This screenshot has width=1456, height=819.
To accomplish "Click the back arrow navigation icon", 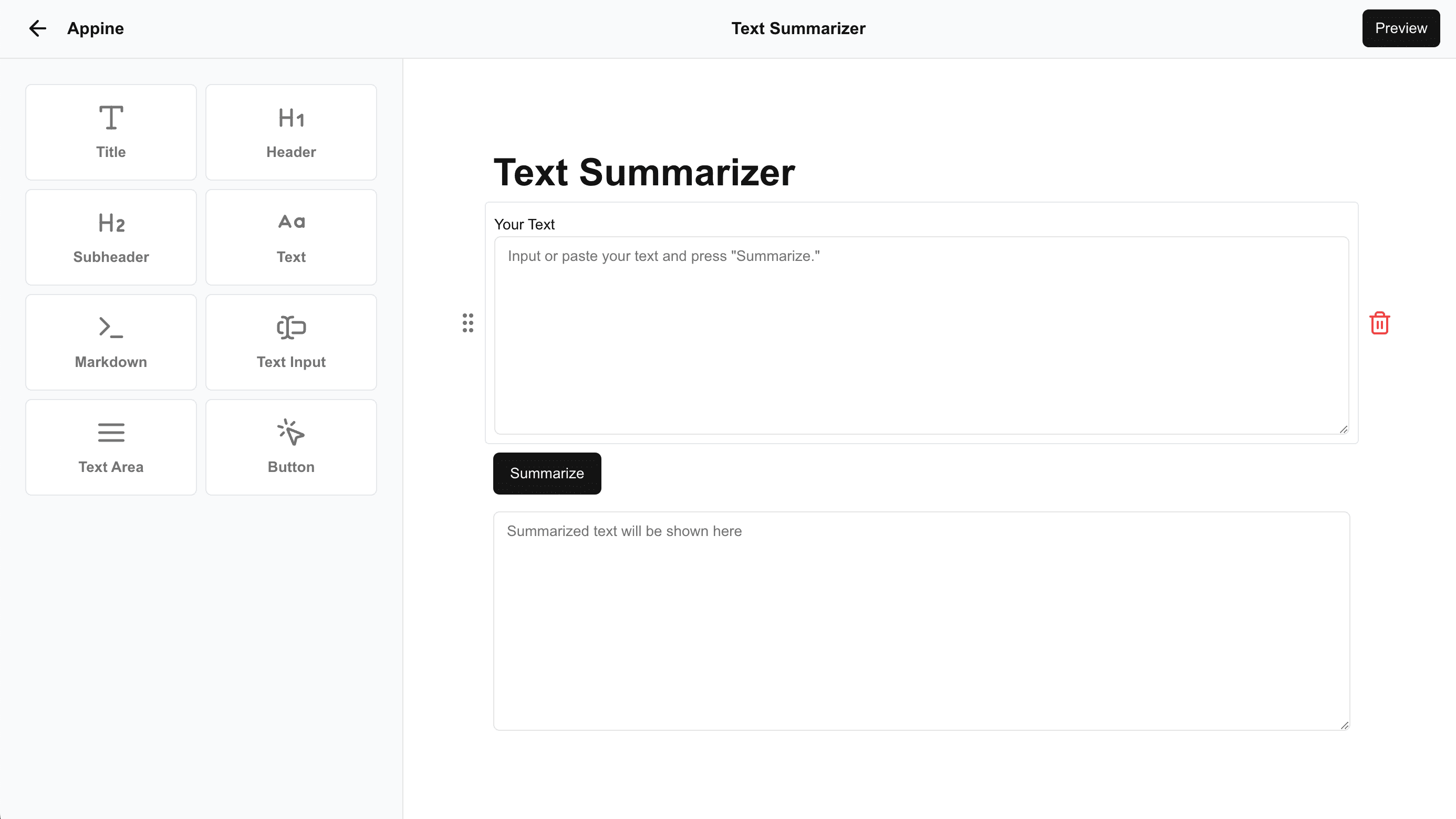I will [37, 28].
